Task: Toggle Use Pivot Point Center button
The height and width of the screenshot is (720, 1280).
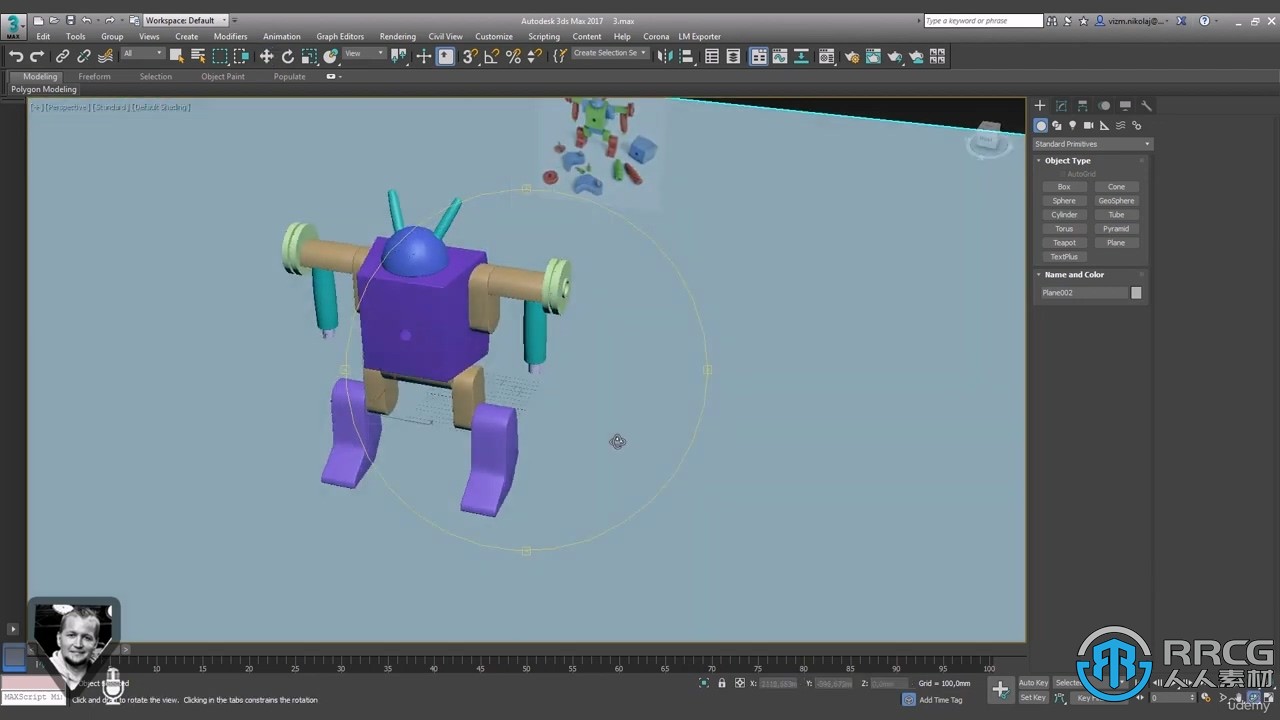Action: 399,57
